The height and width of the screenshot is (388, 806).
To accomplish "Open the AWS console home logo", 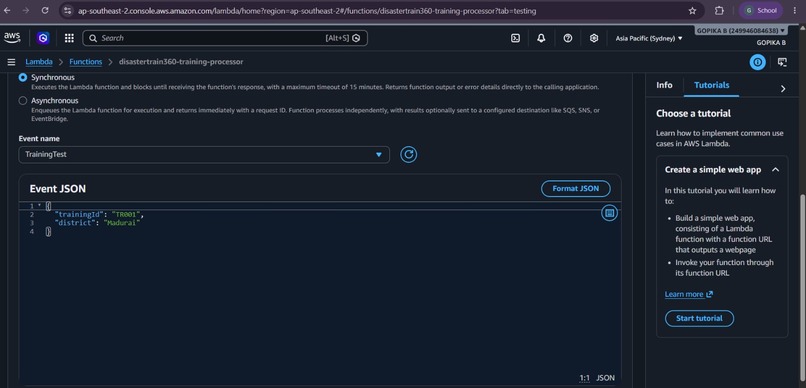I will [12, 38].
